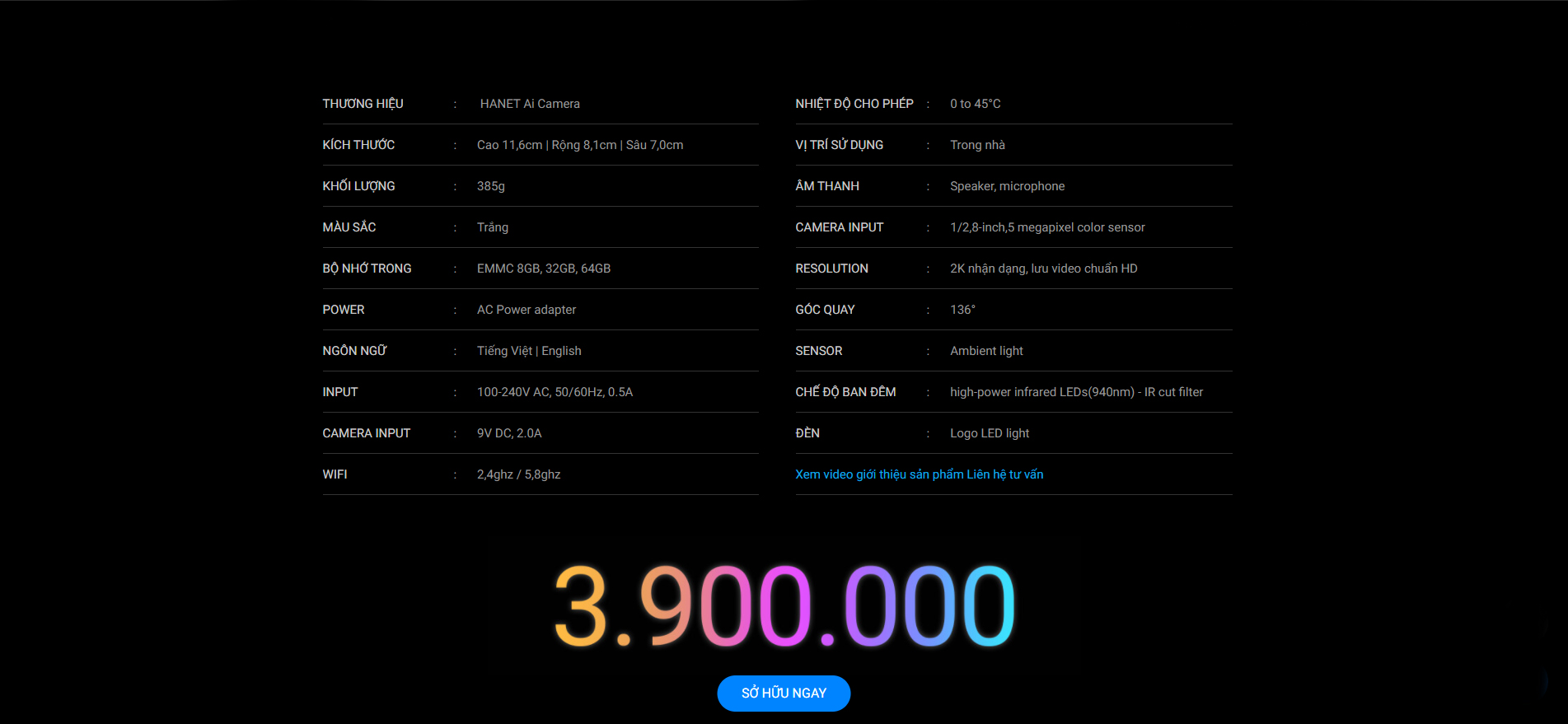Select 2K nhận dạng, lưu video chuẩn HD
This screenshot has width=1568, height=724.
(1044, 269)
